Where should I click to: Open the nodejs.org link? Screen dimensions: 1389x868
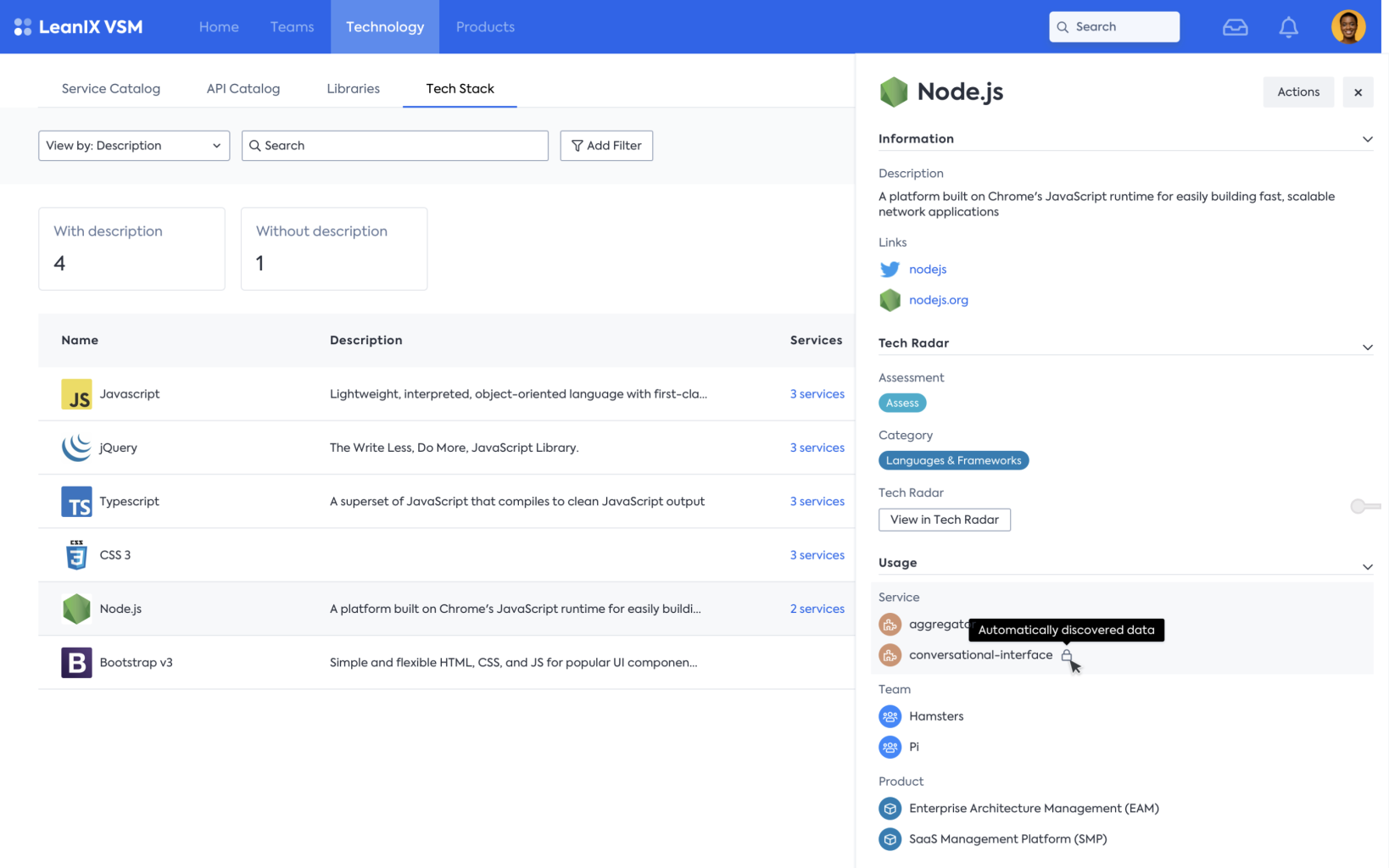point(939,300)
